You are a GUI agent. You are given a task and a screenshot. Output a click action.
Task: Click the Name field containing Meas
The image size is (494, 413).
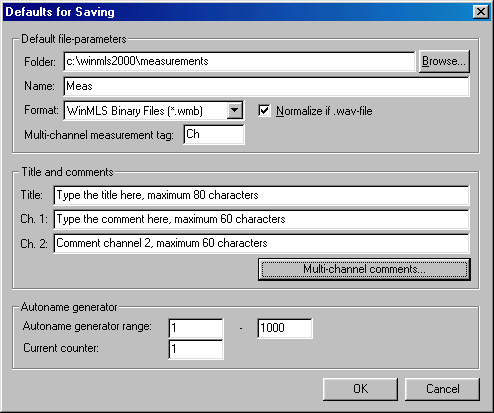point(266,86)
